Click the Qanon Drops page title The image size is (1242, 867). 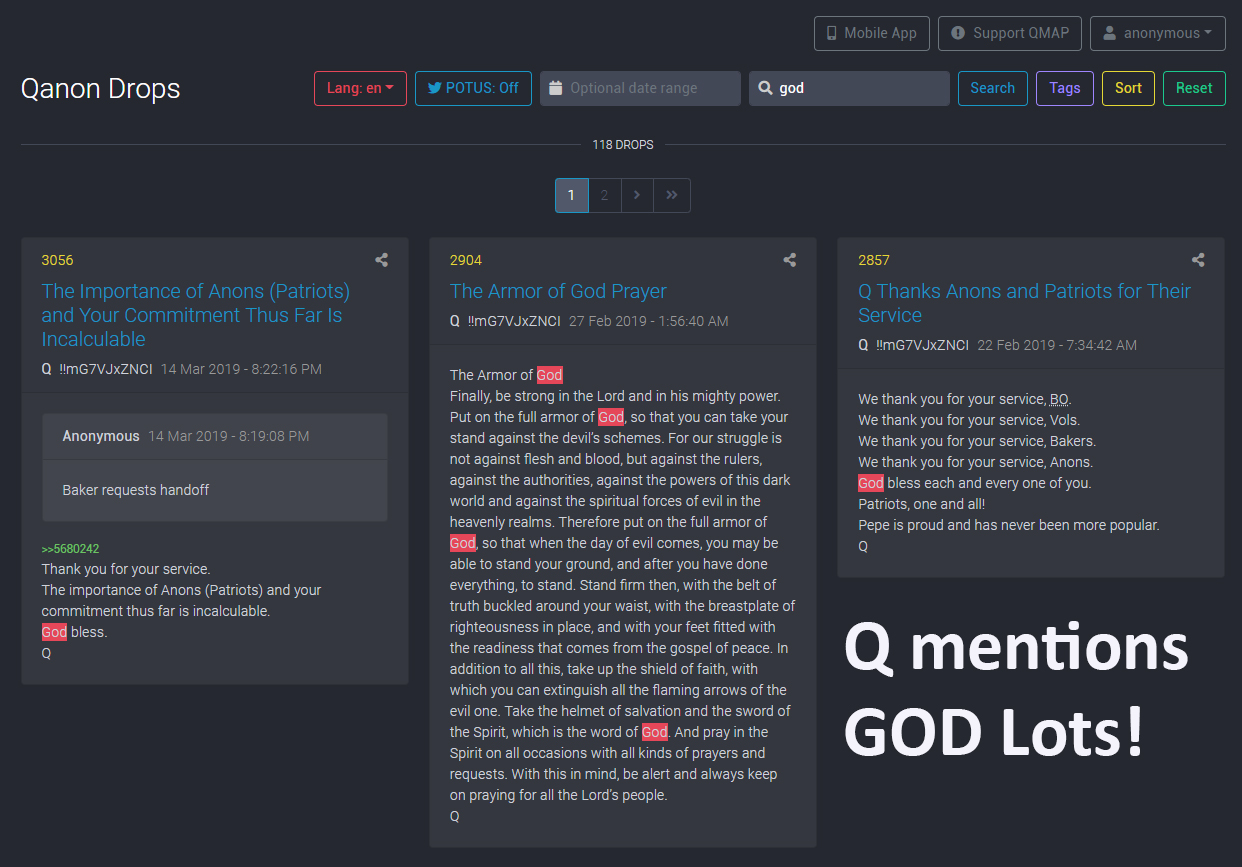100,88
